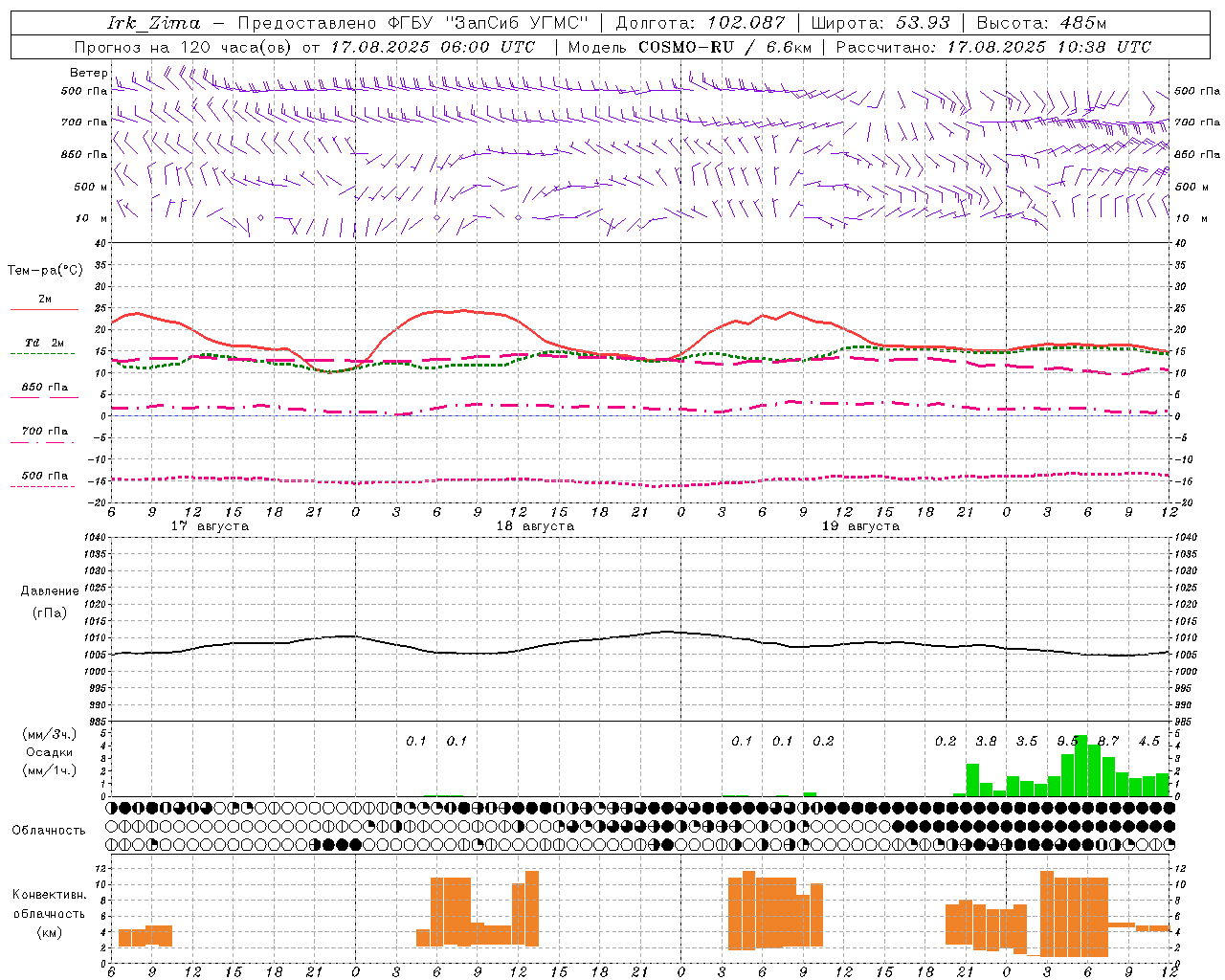Click the Осадки panel label
The image size is (1225, 980).
click(49, 752)
